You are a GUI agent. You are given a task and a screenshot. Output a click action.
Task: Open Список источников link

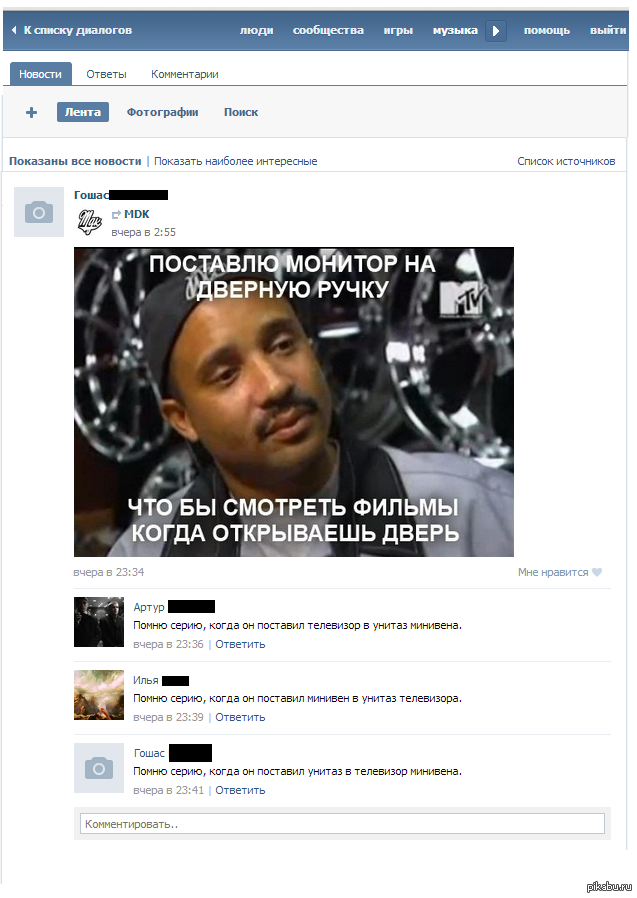(566, 162)
